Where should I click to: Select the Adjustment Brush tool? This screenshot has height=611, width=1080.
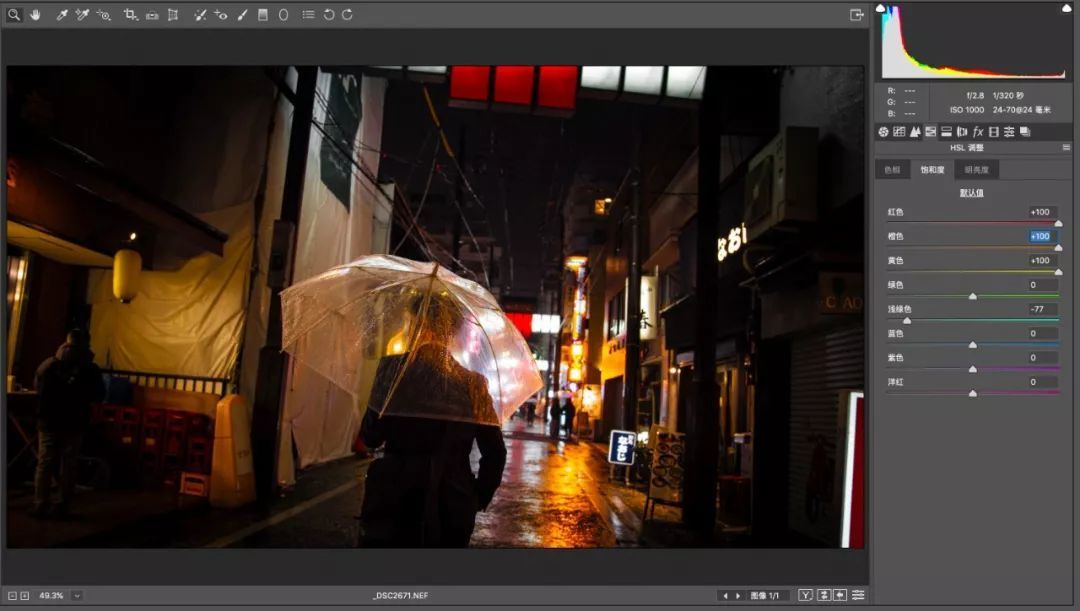tap(242, 14)
